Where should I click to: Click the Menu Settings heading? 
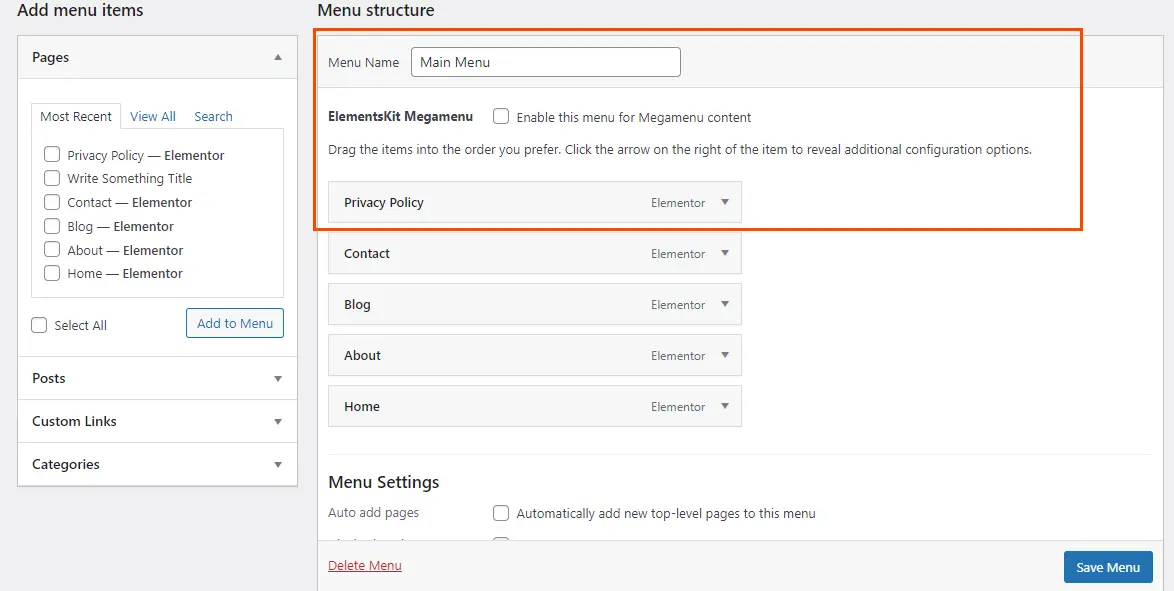point(383,482)
